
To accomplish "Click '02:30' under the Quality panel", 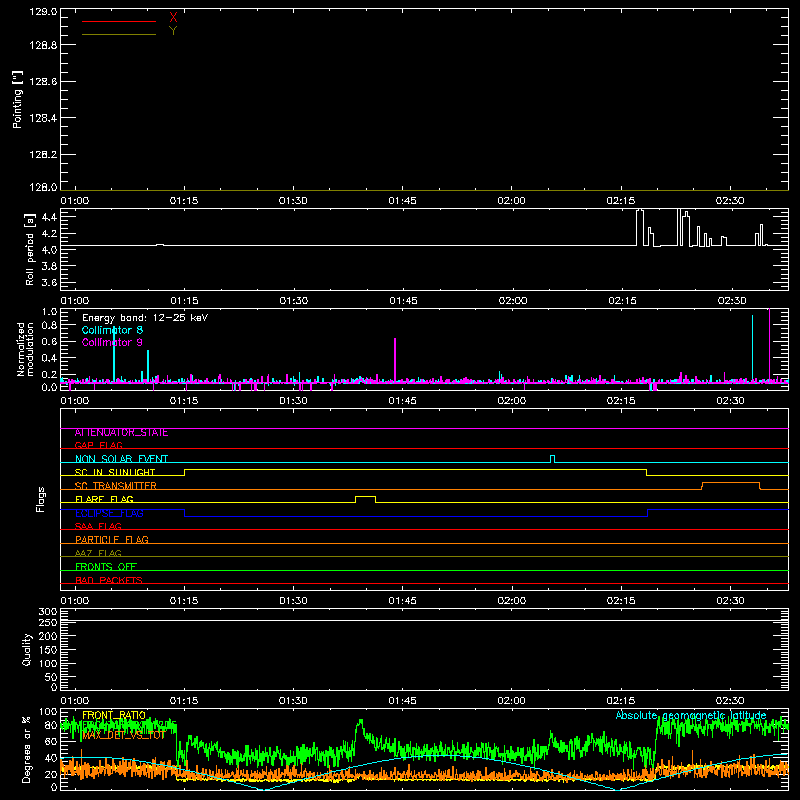I will click(730, 701).
